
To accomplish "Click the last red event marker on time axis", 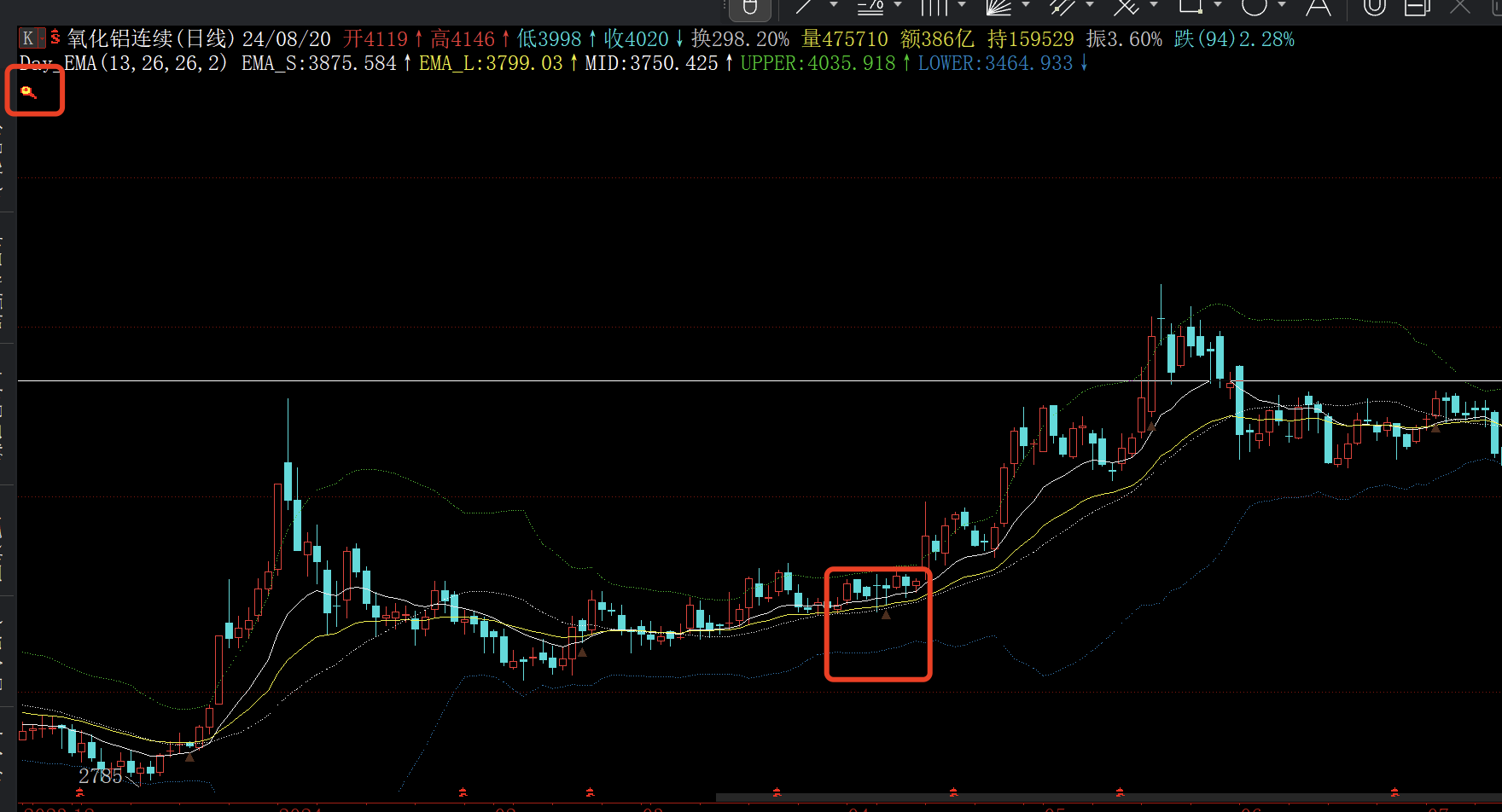I will pos(1394,792).
